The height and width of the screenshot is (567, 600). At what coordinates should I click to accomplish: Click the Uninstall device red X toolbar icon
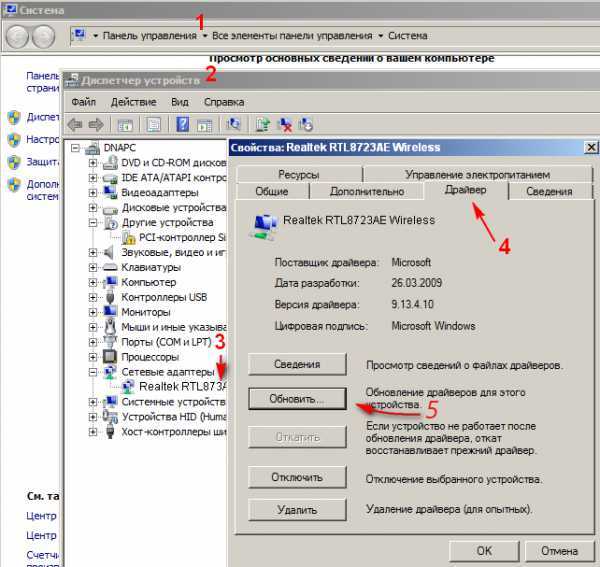click(285, 125)
